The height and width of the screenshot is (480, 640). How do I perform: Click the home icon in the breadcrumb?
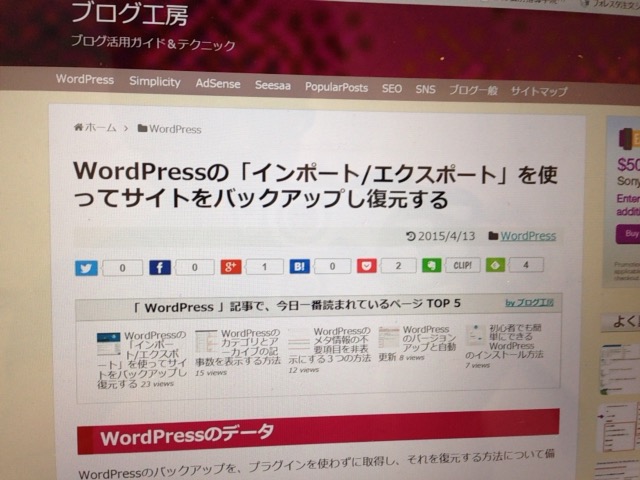coord(78,128)
